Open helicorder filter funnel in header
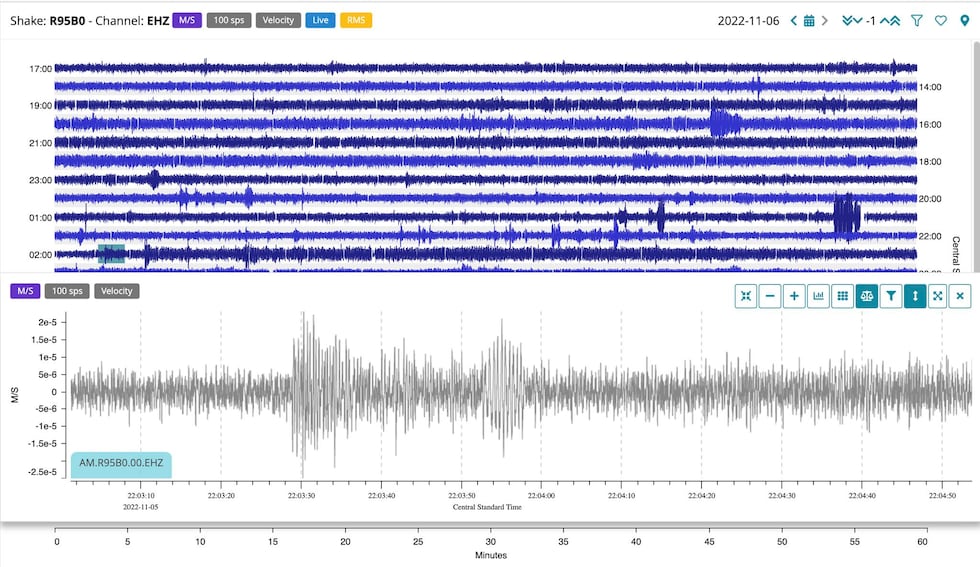This screenshot has height=567, width=980. coord(916,21)
